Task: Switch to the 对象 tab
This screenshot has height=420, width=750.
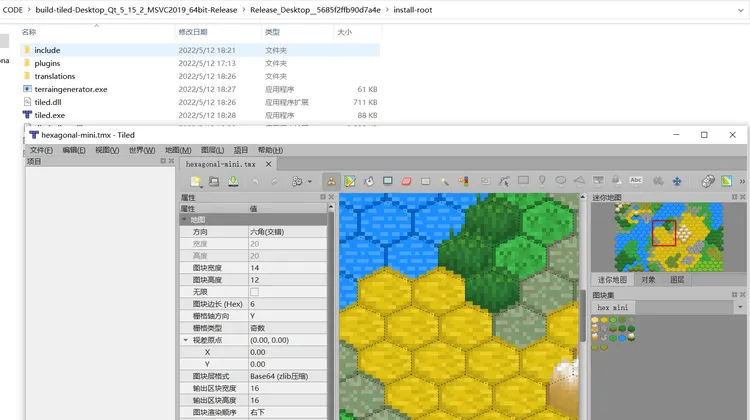Action: click(x=648, y=280)
